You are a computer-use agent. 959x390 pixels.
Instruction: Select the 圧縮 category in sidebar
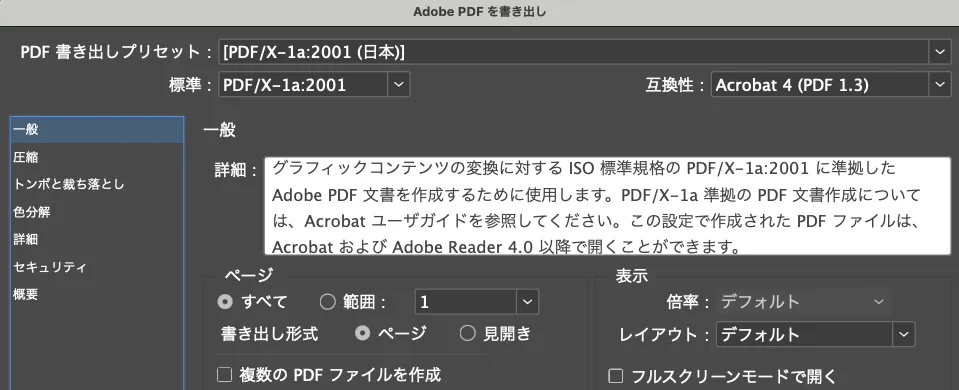(x=97, y=157)
